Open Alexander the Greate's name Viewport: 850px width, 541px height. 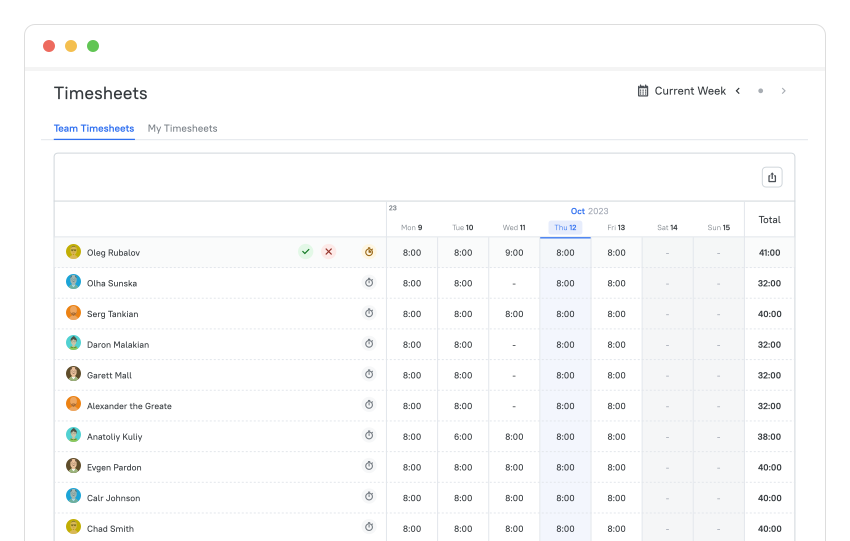coord(129,406)
